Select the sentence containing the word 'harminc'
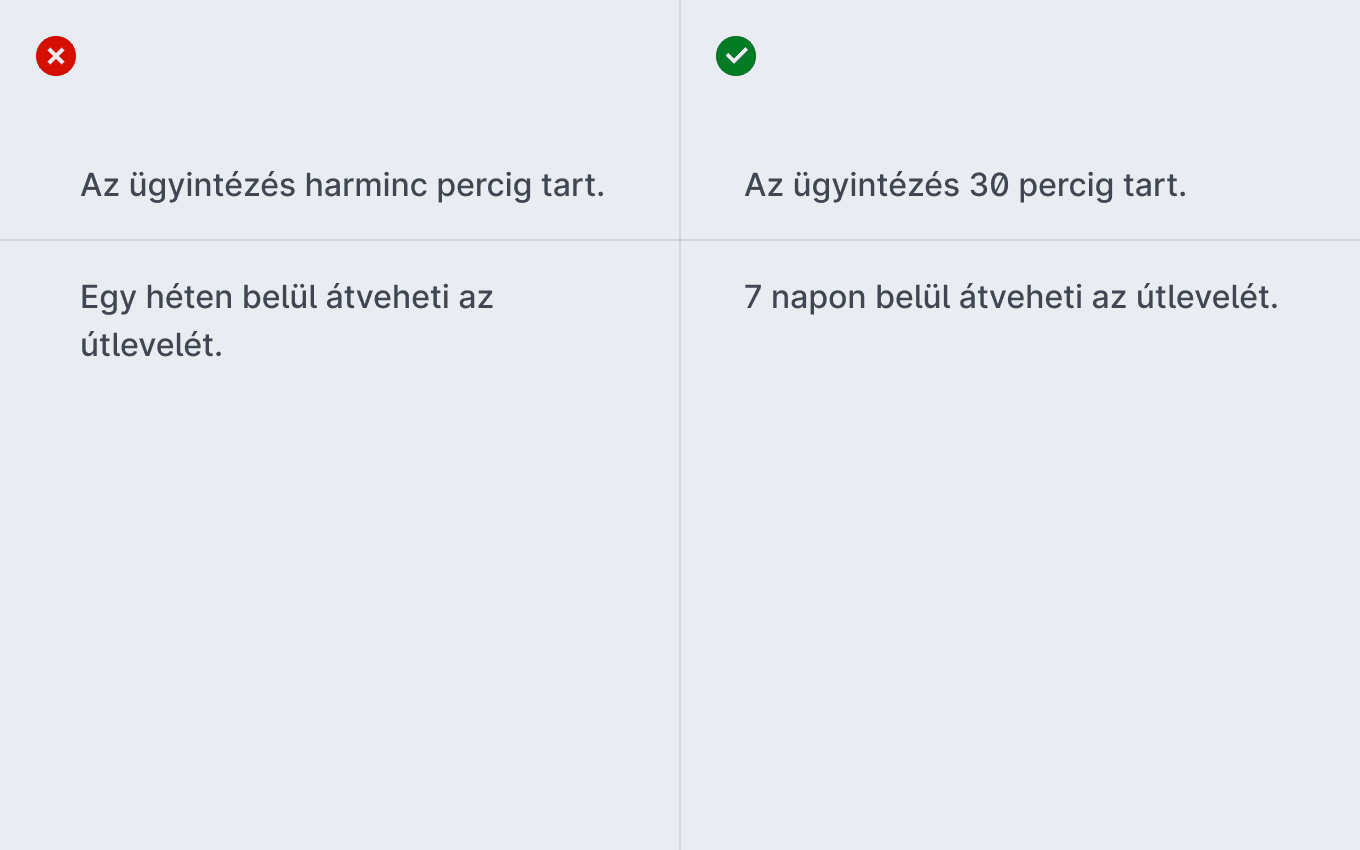 coord(342,186)
